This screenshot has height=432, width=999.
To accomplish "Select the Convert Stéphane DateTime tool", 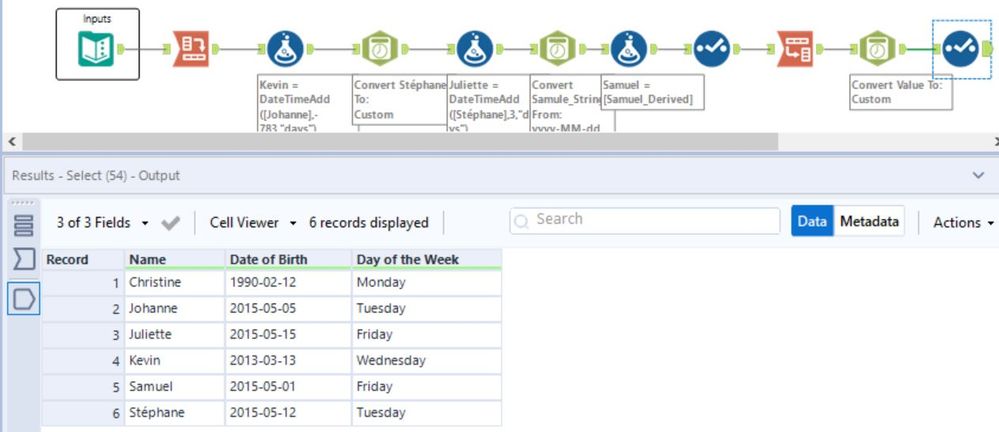I will [378, 47].
